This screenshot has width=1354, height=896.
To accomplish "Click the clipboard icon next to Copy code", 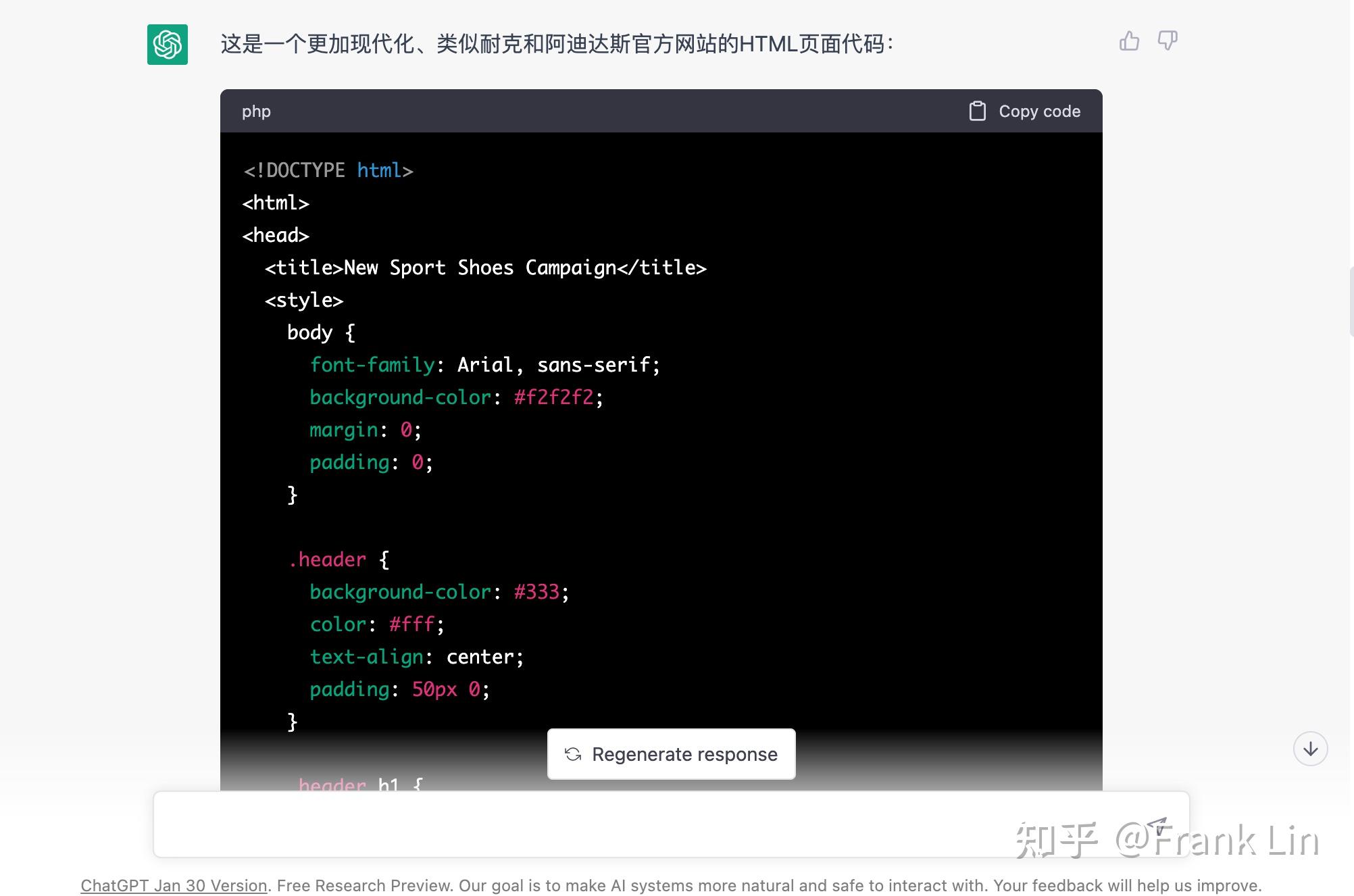I will [978, 111].
